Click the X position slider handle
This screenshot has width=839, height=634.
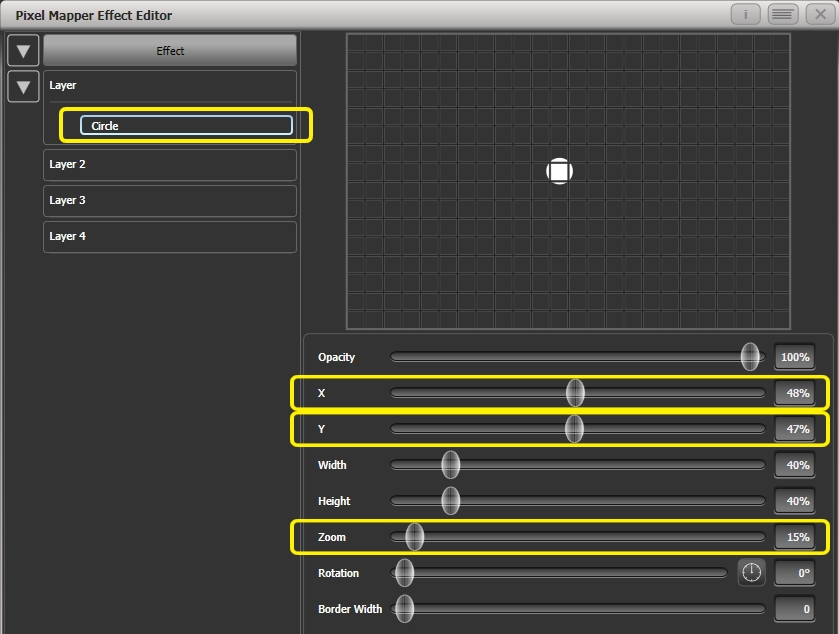(575, 393)
